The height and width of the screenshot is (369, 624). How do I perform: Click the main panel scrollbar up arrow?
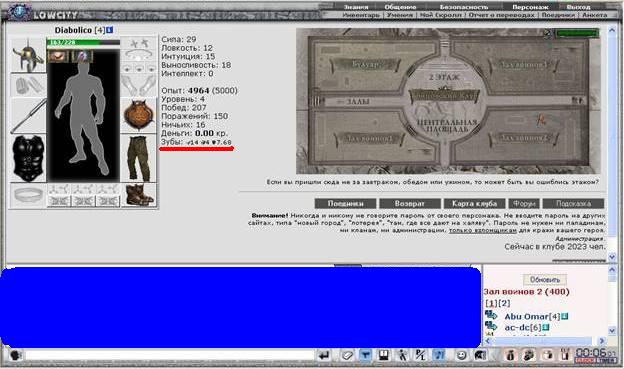pos(612,30)
